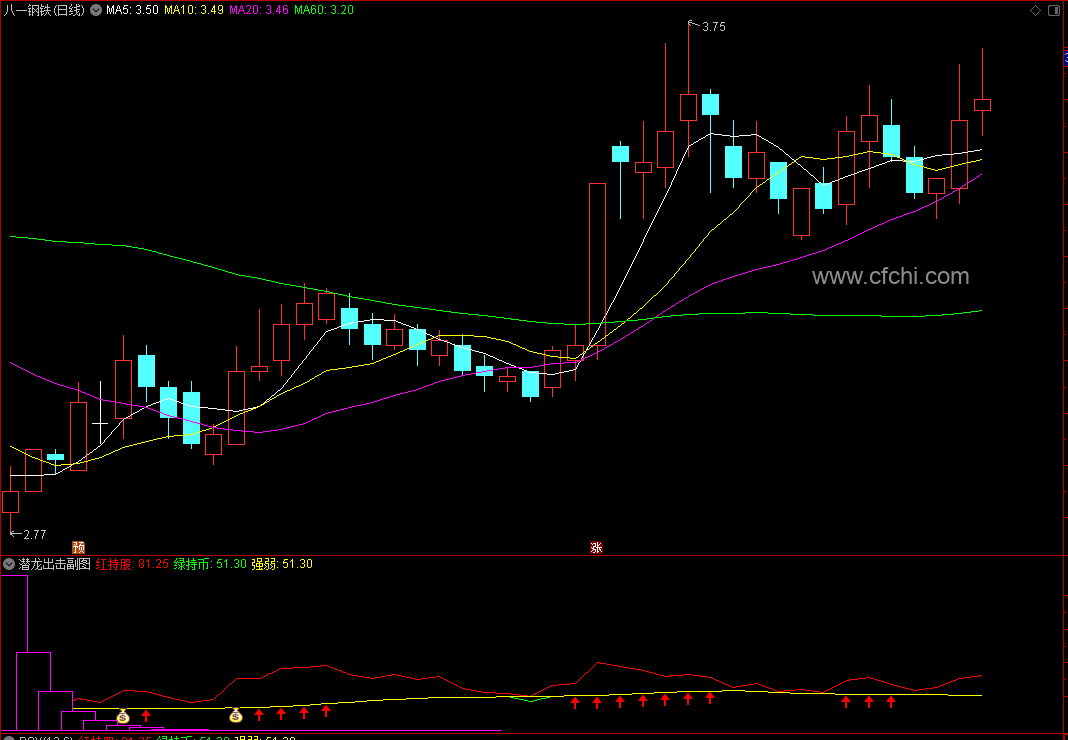The height and width of the screenshot is (740, 1068).
Task: Click the first money bag signal icon
Action: click(x=123, y=715)
